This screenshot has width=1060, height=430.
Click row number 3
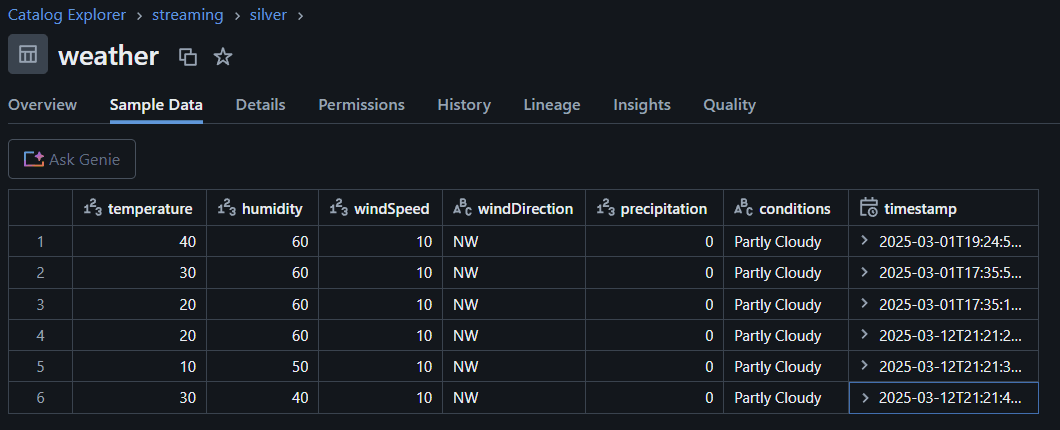pyautogui.click(x=41, y=304)
